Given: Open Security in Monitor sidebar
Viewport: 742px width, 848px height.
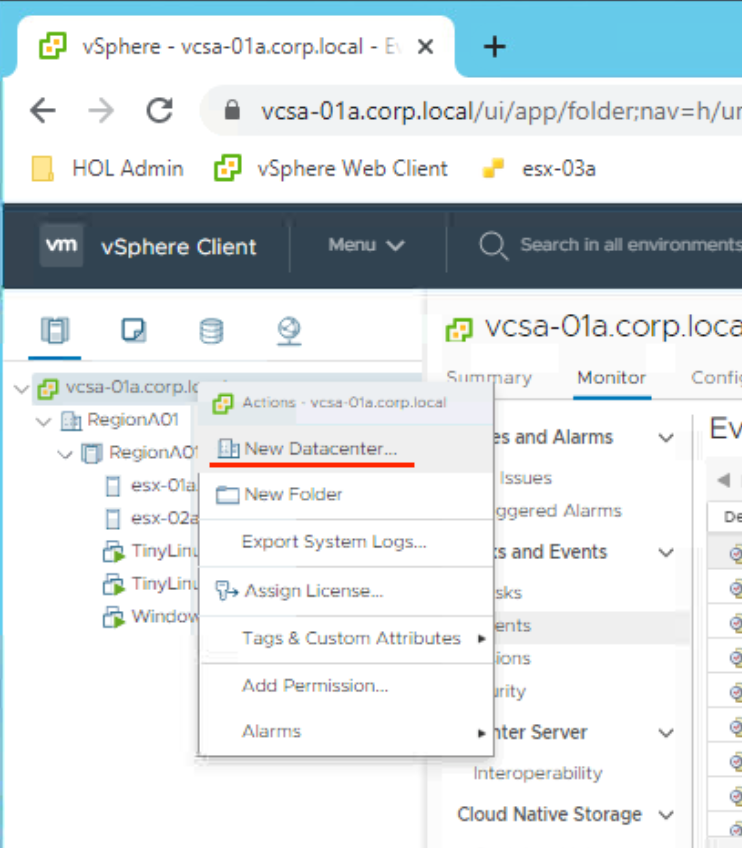Looking at the screenshot, I should click(x=511, y=691).
